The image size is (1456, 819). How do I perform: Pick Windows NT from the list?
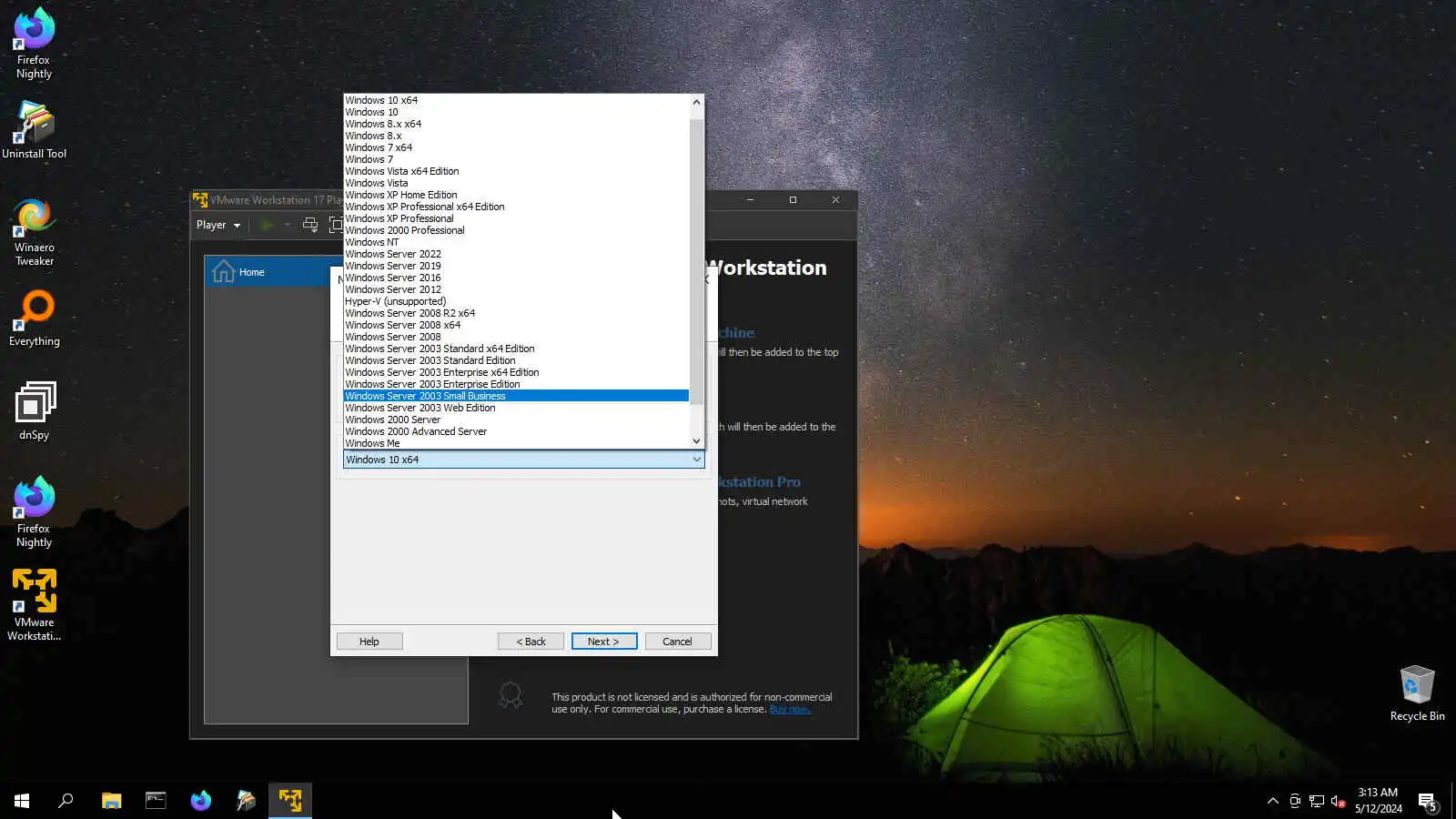(516, 242)
